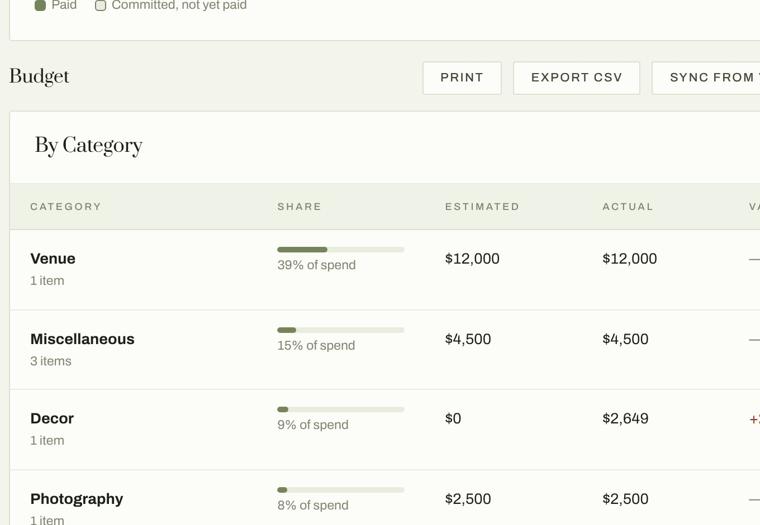Click Decor actual value $2,649
This screenshot has width=760, height=525.
[x=625, y=419]
